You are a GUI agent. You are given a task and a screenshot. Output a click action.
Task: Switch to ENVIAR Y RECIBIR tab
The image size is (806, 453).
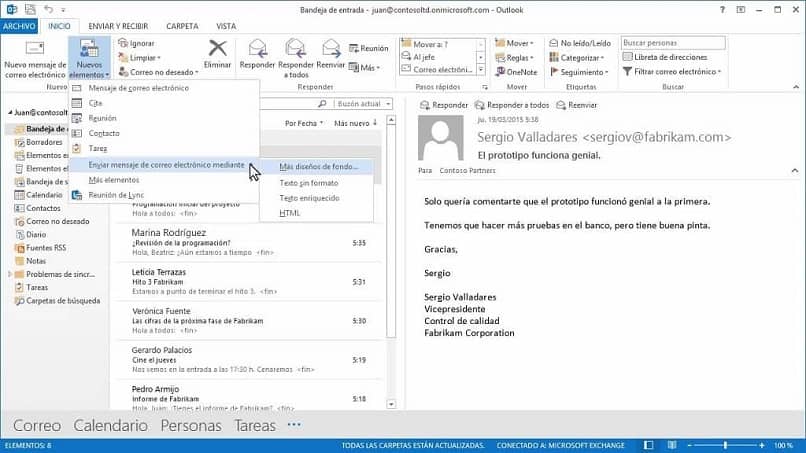point(118,26)
